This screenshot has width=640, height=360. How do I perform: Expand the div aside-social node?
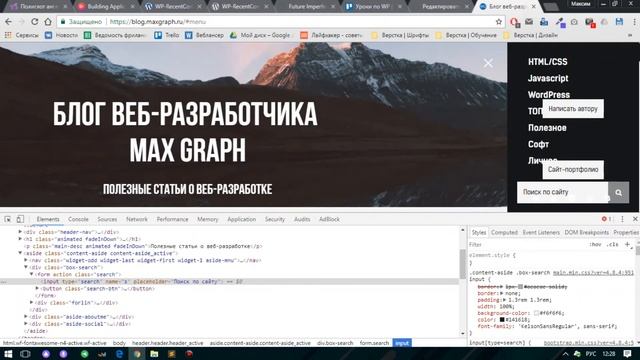(26, 324)
